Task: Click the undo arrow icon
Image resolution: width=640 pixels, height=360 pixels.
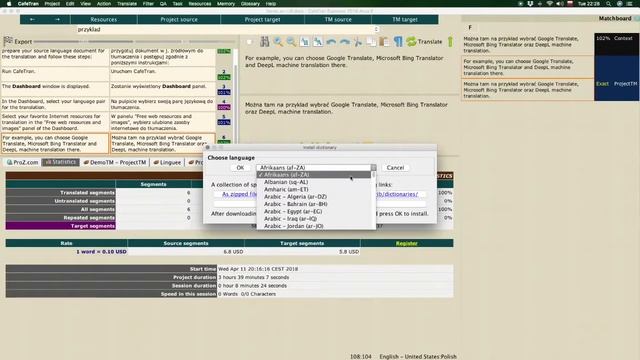Action: click(331, 41)
